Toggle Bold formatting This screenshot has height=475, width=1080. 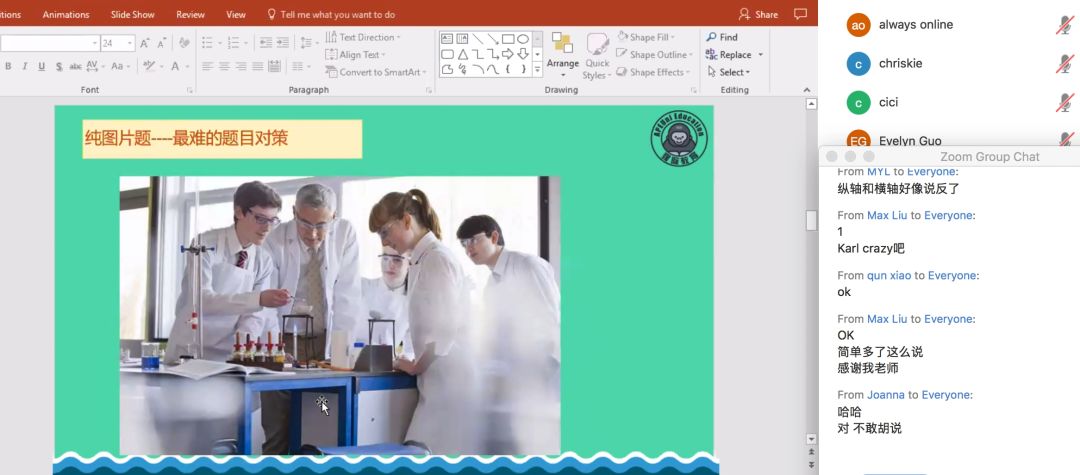pyautogui.click(x=8, y=66)
